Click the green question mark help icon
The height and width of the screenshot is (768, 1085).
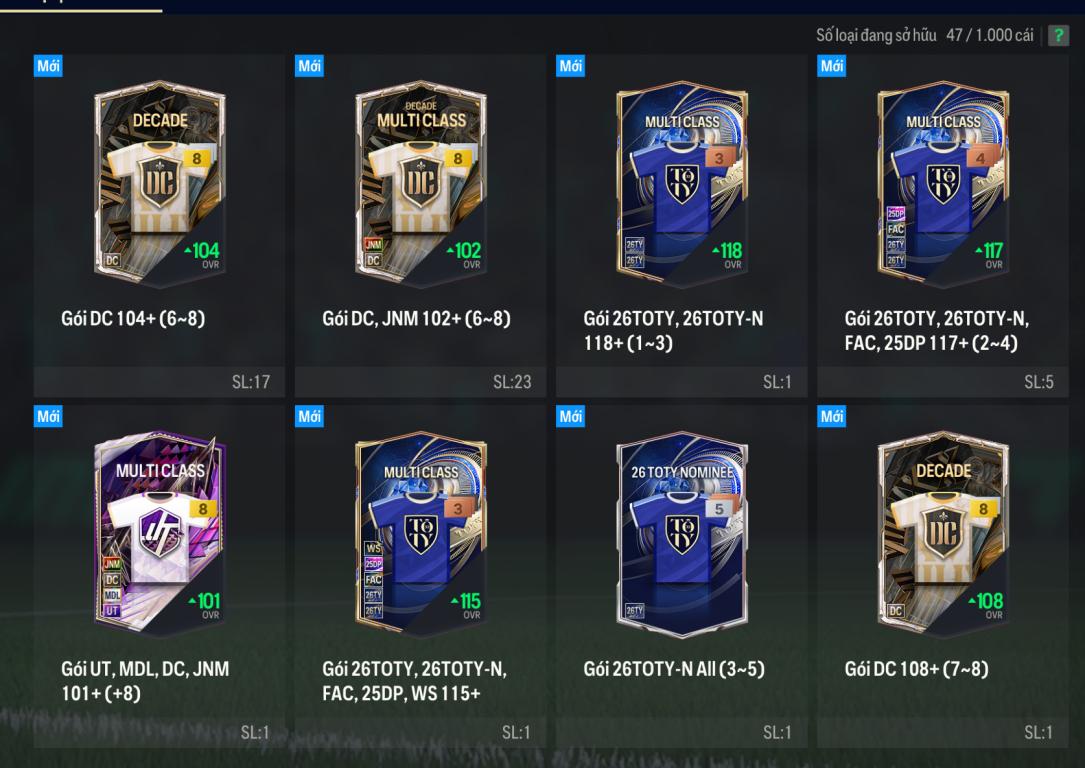point(1058,35)
